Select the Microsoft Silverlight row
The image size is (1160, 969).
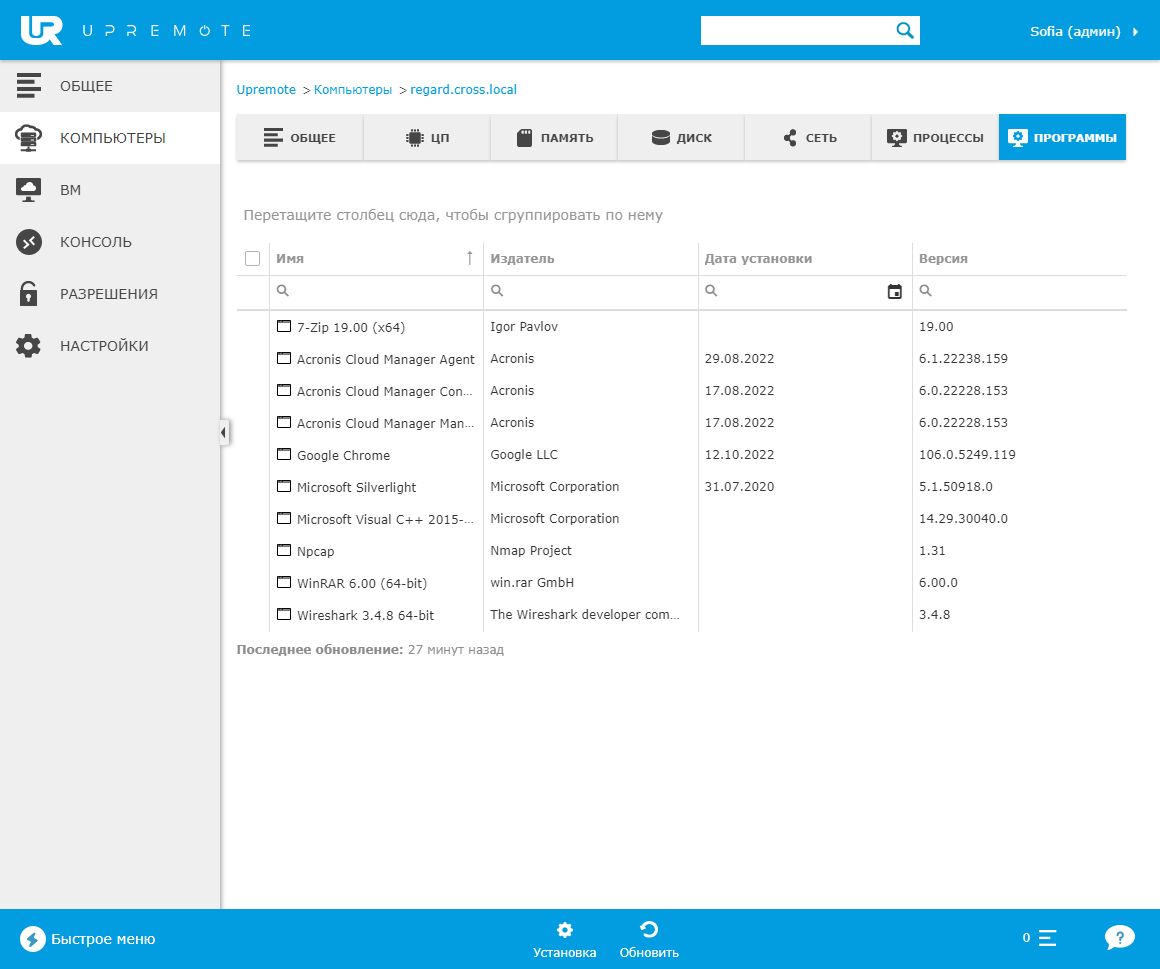click(681, 487)
